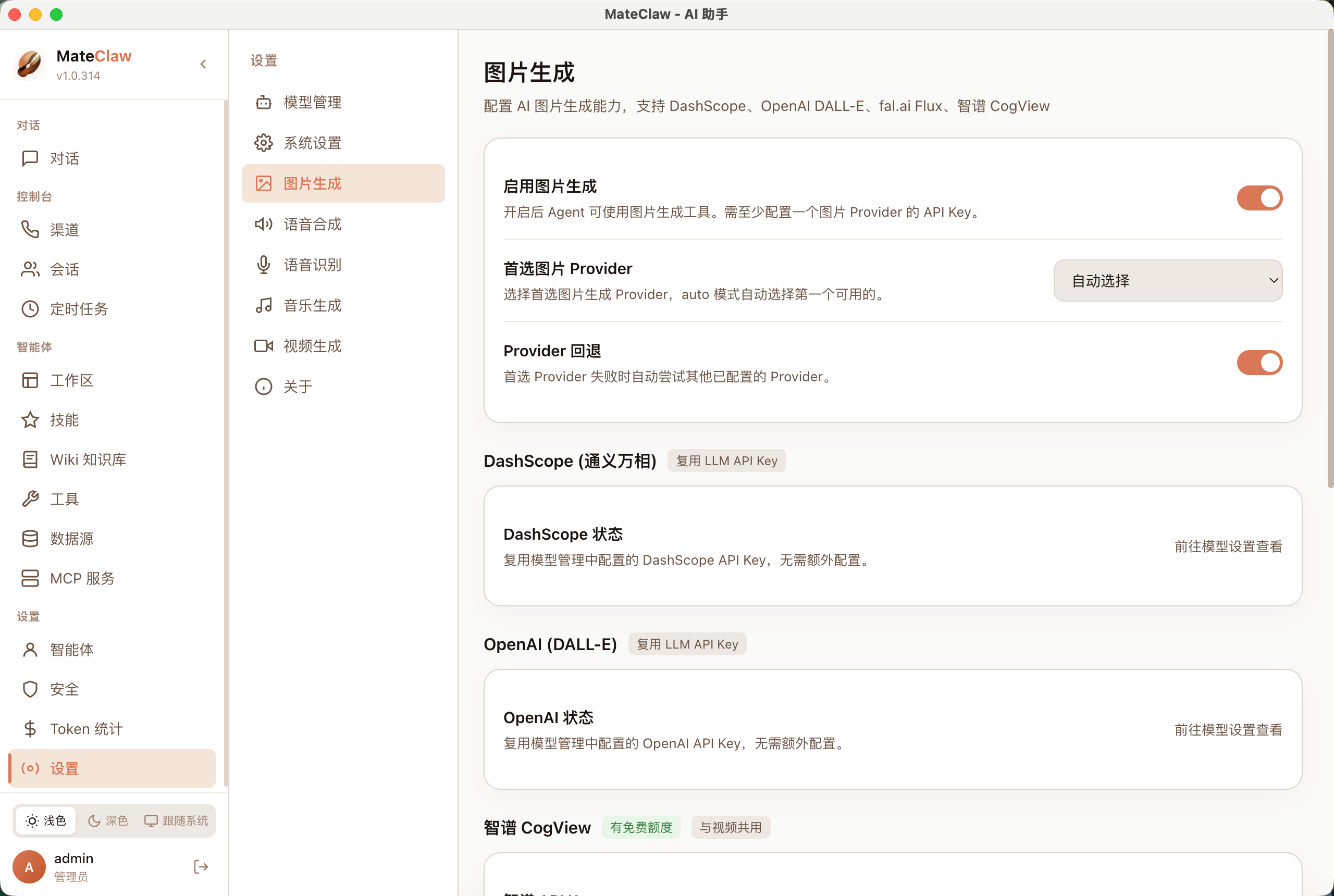The width and height of the screenshot is (1334, 896).
Task: Open the Wiki 知识库 section
Action: coord(88,459)
